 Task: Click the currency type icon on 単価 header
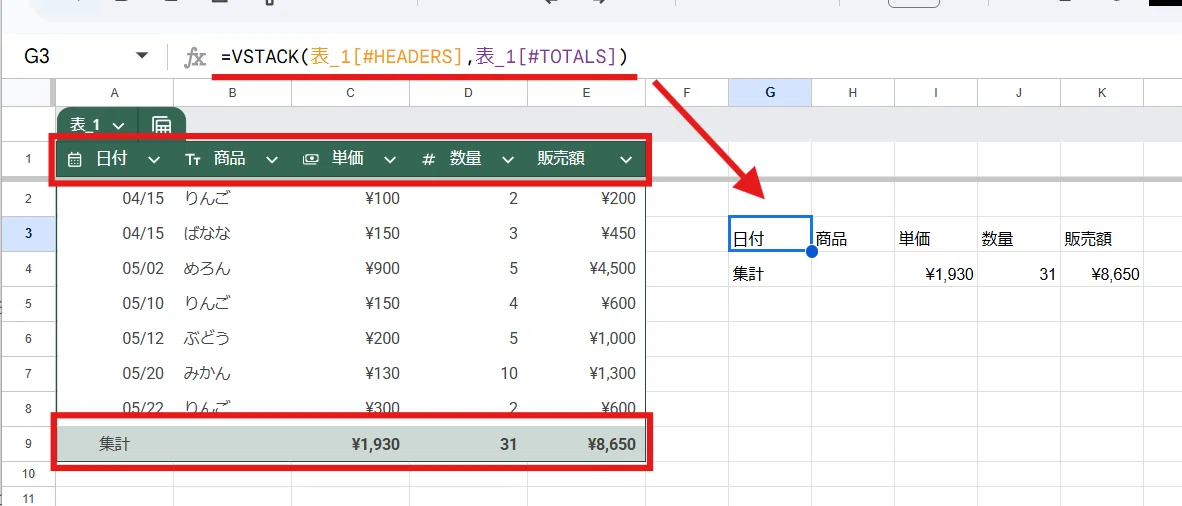click(x=311, y=160)
